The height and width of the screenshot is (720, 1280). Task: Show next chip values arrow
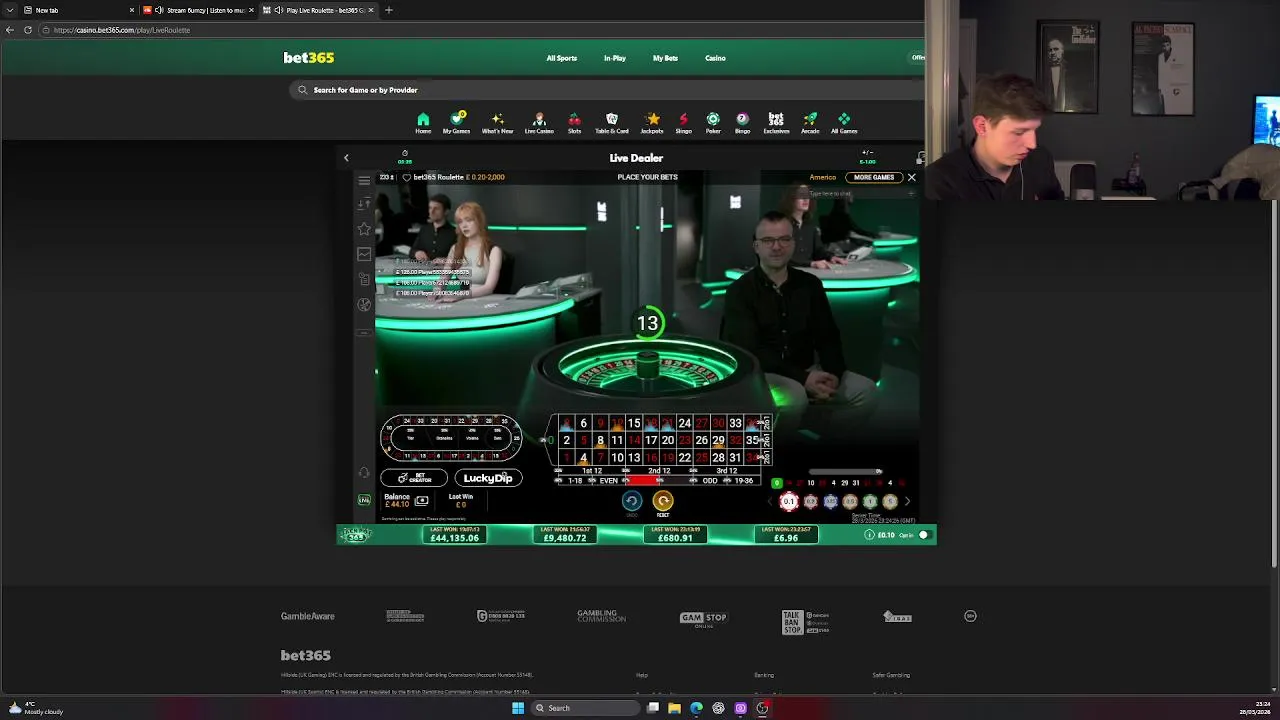[x=907, y=502]
